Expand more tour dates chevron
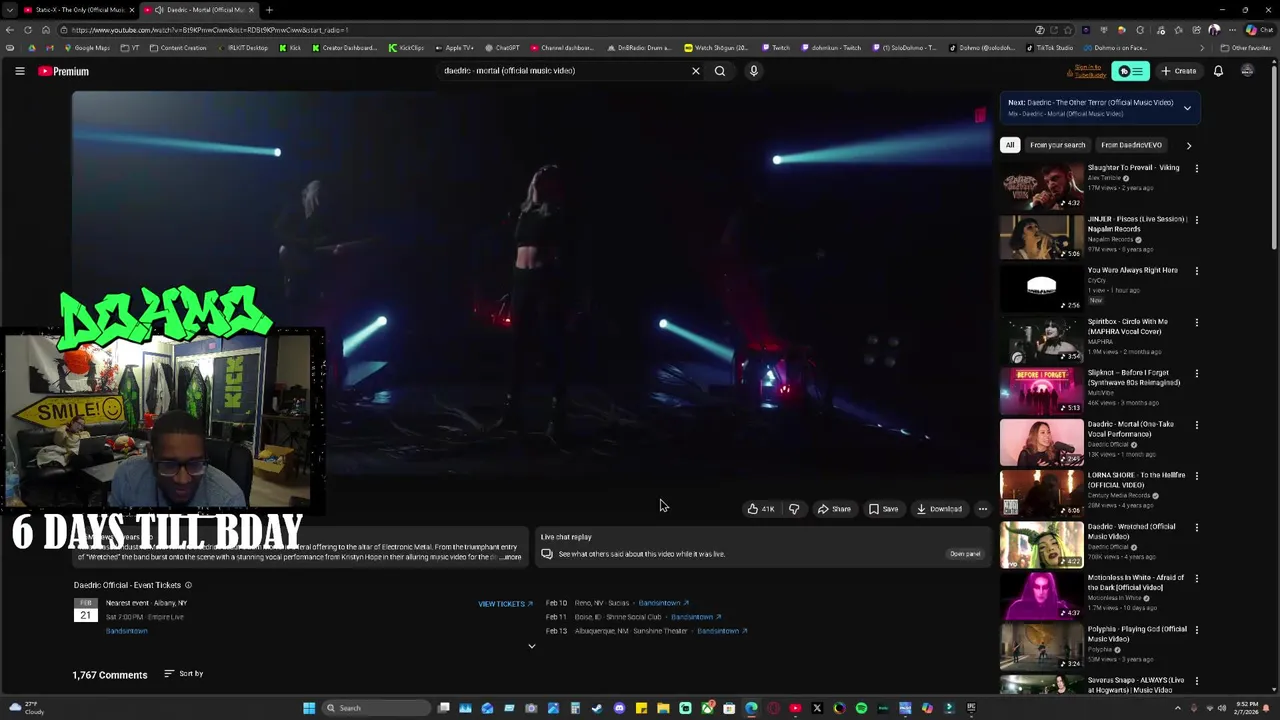Screen dimensions: 1280x720 click(x=532, y=647)
